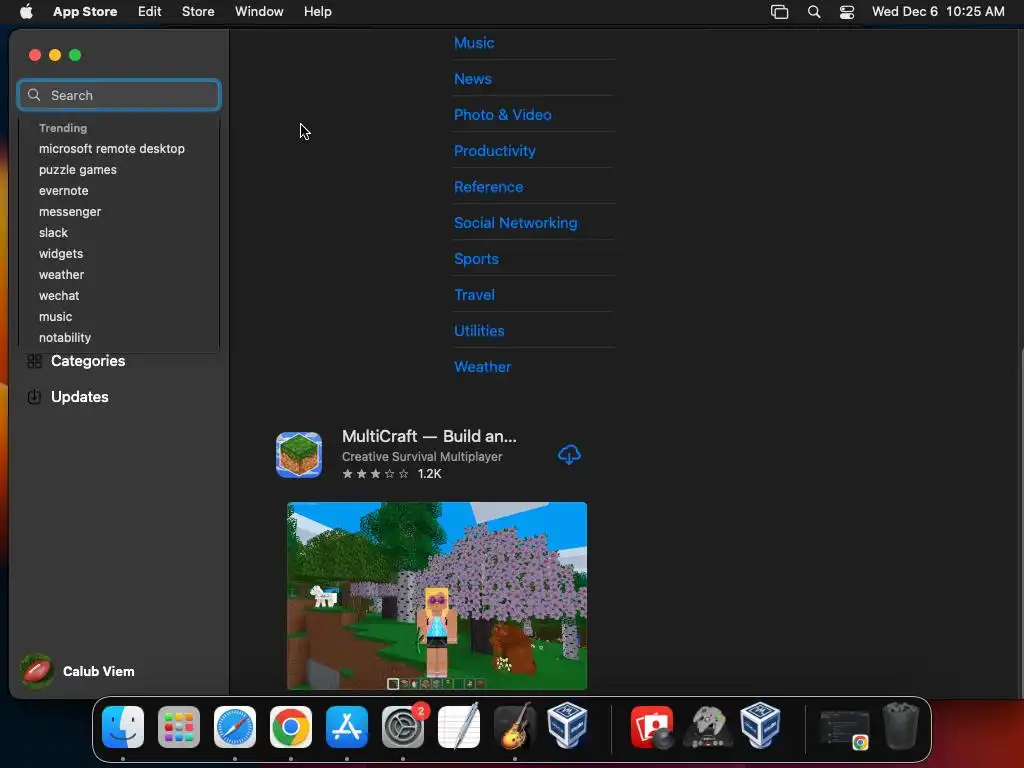Select the 'wechat' trending suggestion
The width and height of the screenshot is (1024, 768).
[59, 296]
